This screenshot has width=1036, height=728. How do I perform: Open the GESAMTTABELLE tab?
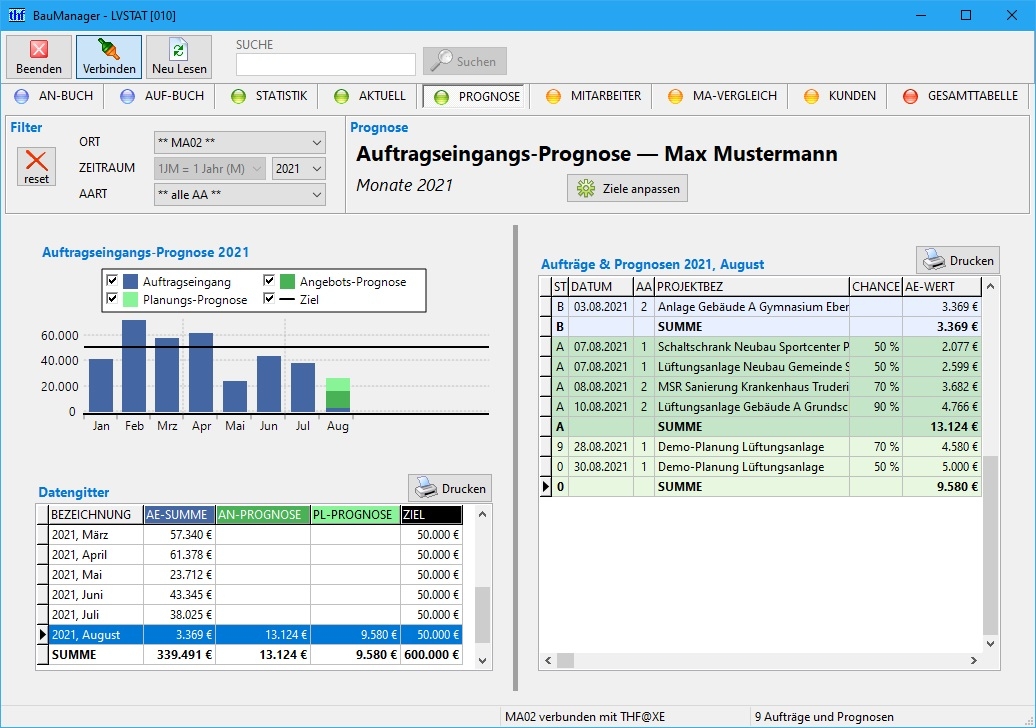(959, 96)
